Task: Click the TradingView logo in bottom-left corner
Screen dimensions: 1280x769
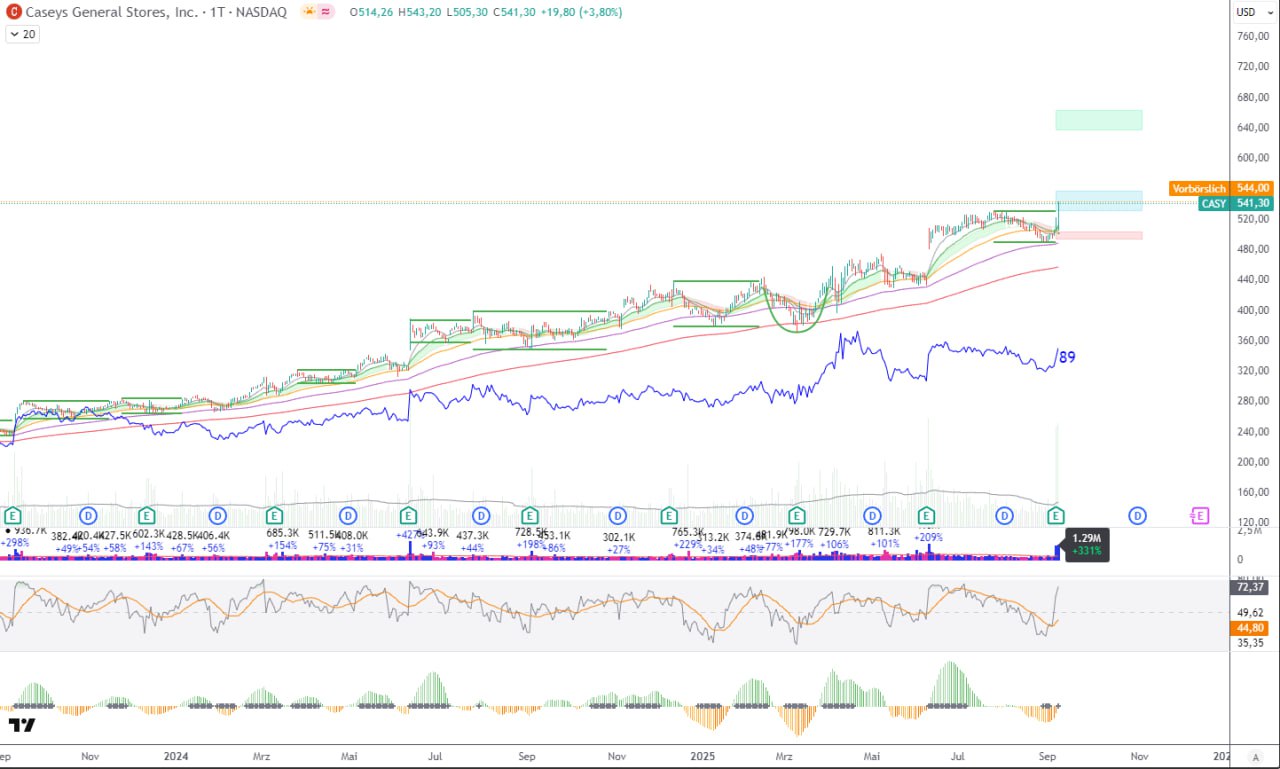Action: pyautogui.click(x=21, y=724)
